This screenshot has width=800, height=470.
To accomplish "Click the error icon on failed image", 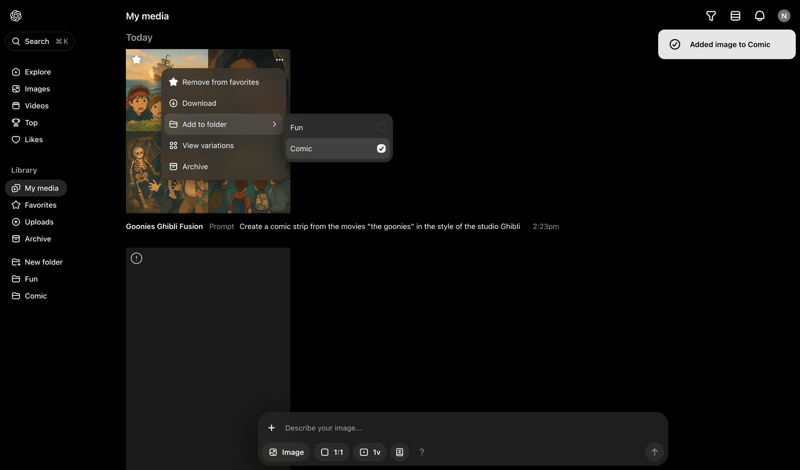I will (x=136, y=258).
